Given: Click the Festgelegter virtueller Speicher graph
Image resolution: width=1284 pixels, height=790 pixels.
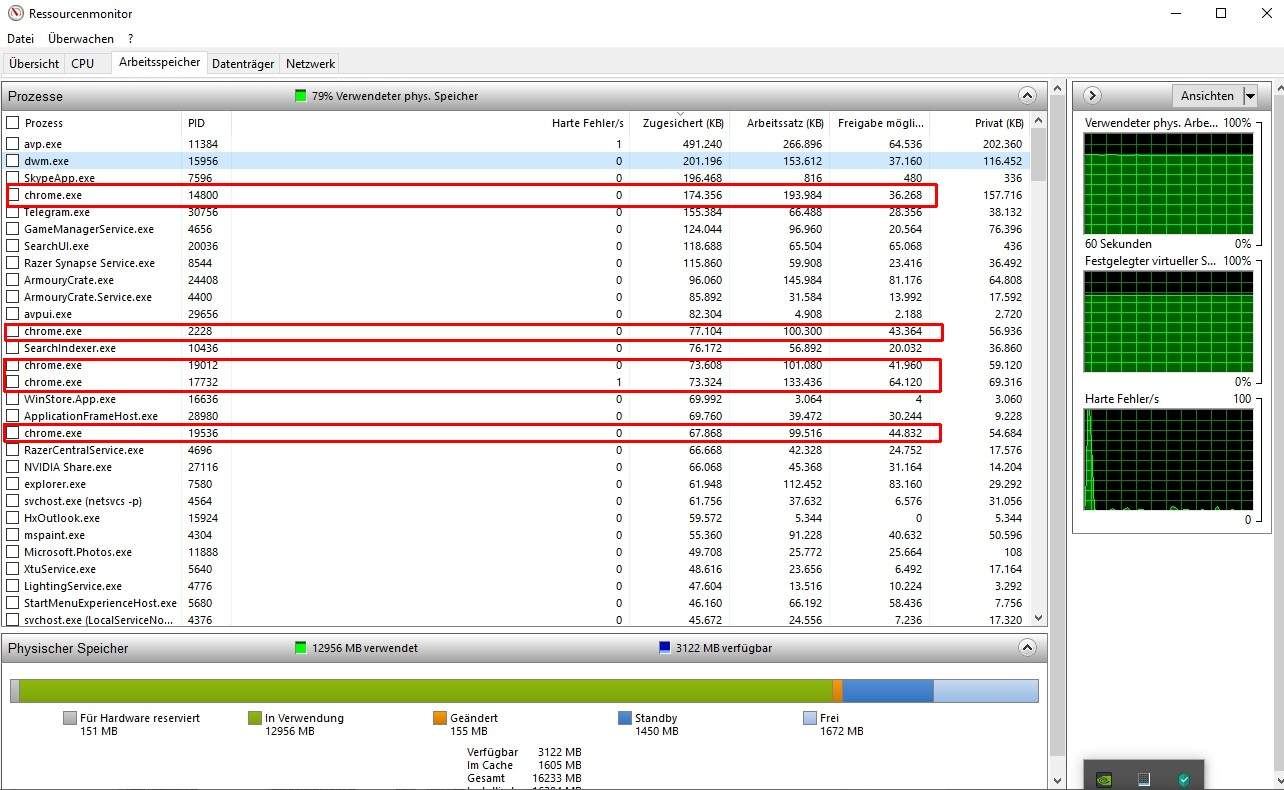Looking at the screenshot, I should click(x=1170, y=320).
